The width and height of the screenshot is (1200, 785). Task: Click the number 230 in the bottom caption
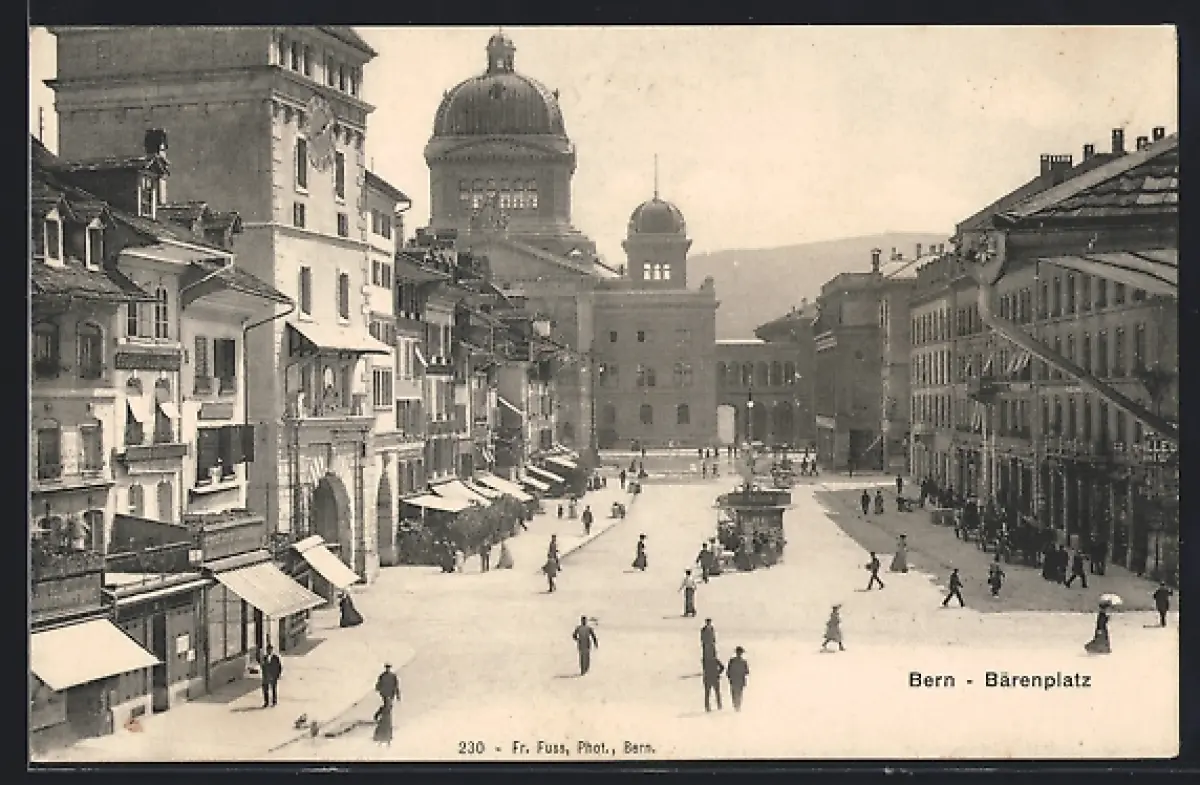[x=472, y=747]
